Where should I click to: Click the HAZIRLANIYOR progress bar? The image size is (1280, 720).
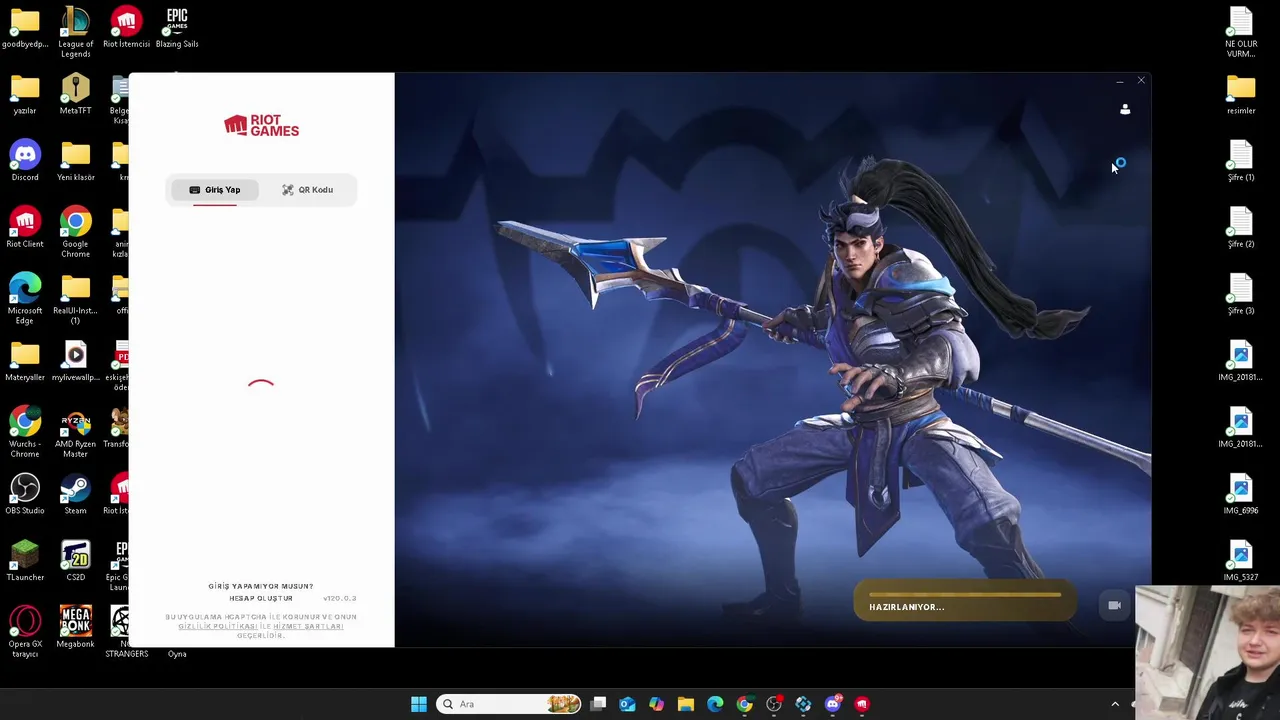pyautogui.click(x=964, y=602)
